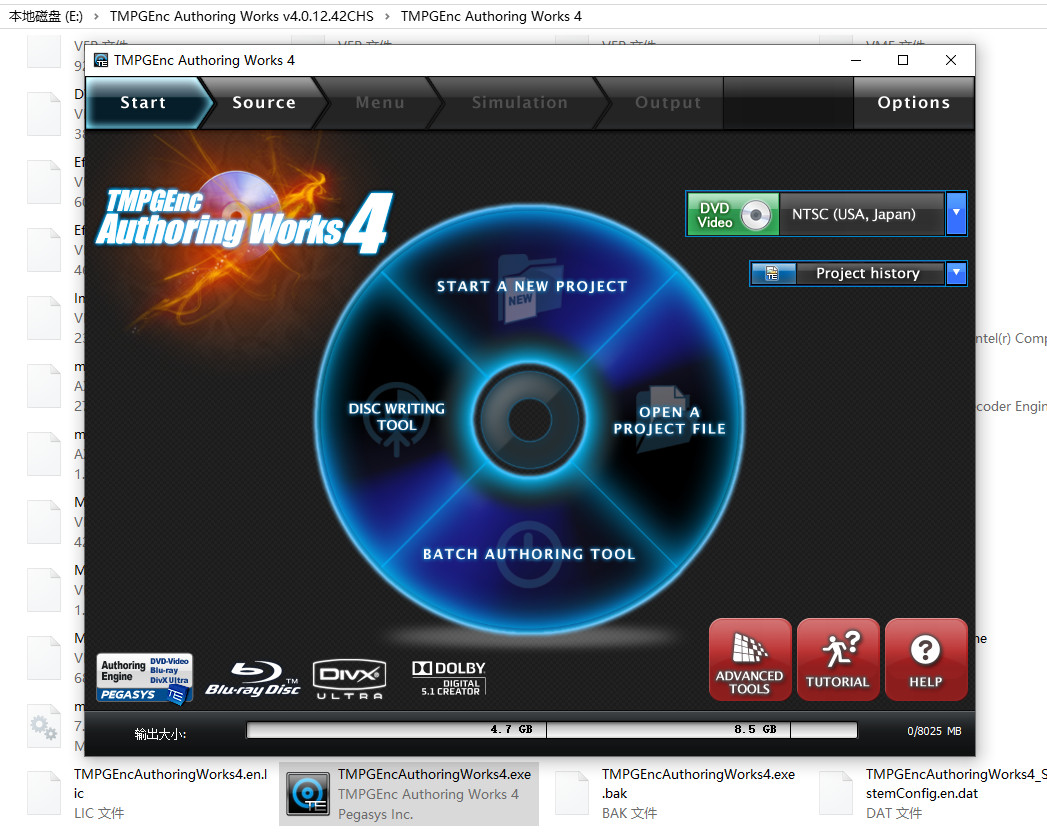The height and width of the screenshot is (836, 1047).
Task: Expand the Project history arrow
Action: click(956, 273)
